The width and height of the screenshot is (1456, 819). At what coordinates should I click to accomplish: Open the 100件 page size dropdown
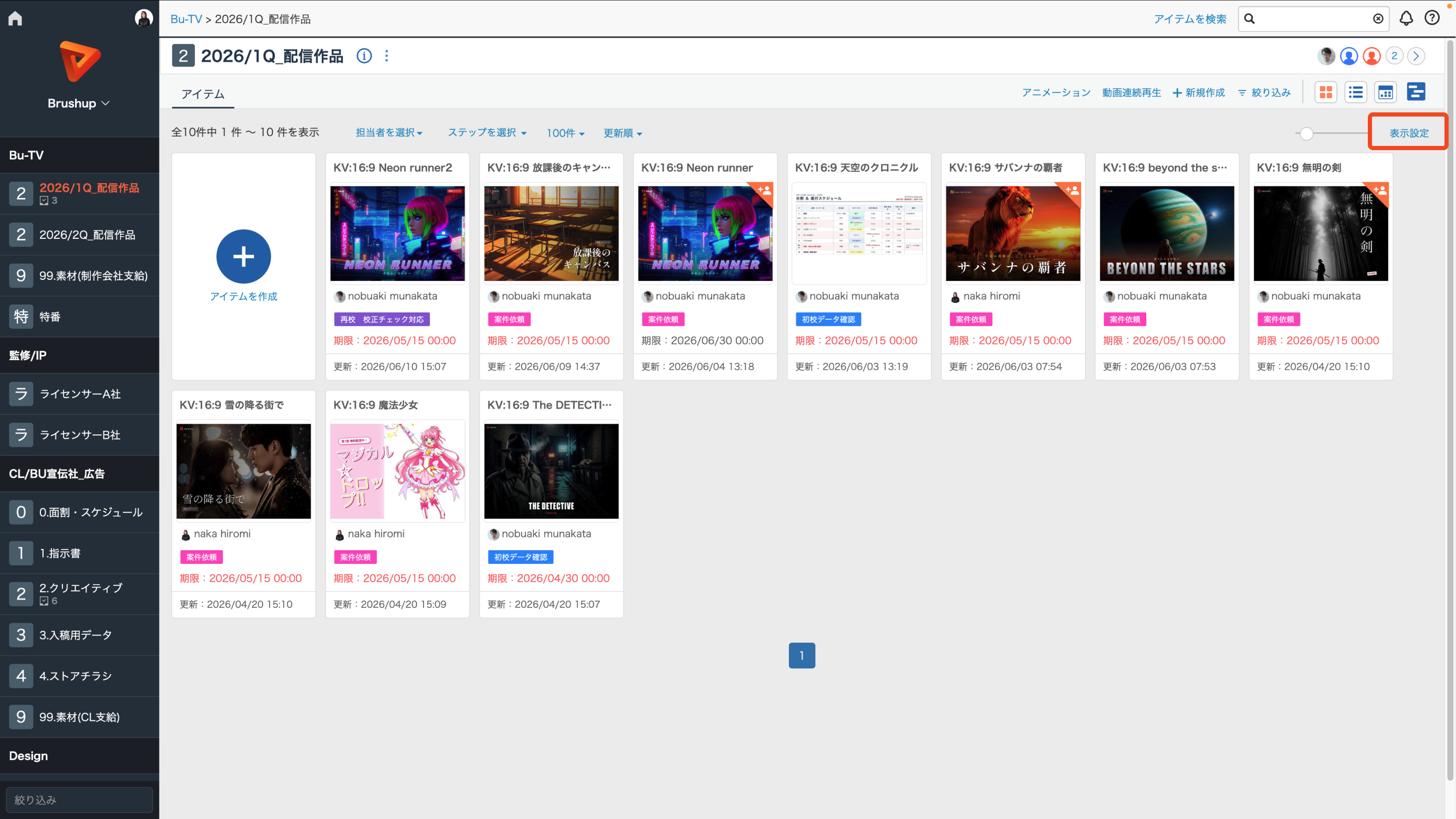pyautogui.click(x=565, y=133)
